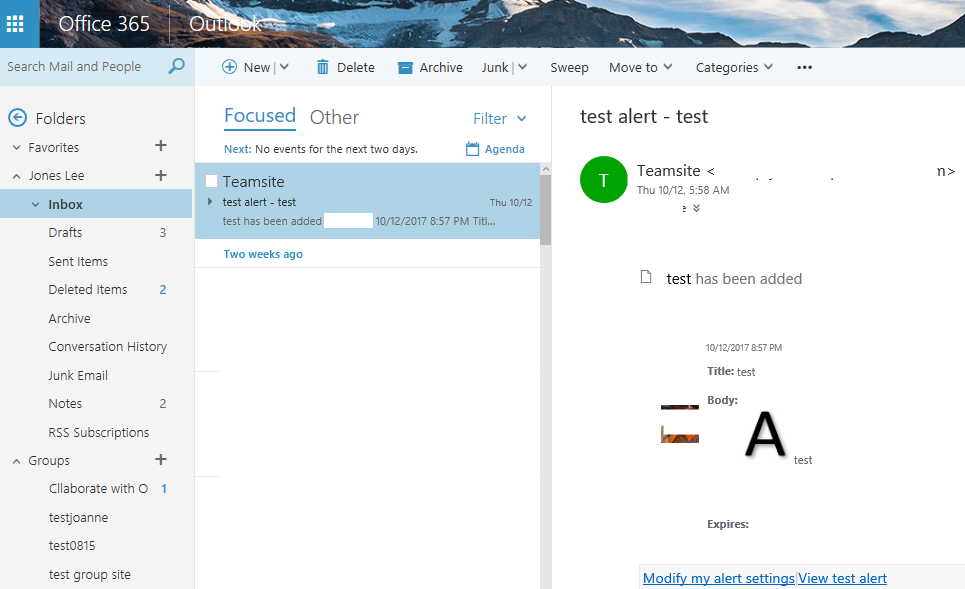Screen dimensions: 965x589
Task: Open the Filter dropdown
Action: tap(499, 118)
